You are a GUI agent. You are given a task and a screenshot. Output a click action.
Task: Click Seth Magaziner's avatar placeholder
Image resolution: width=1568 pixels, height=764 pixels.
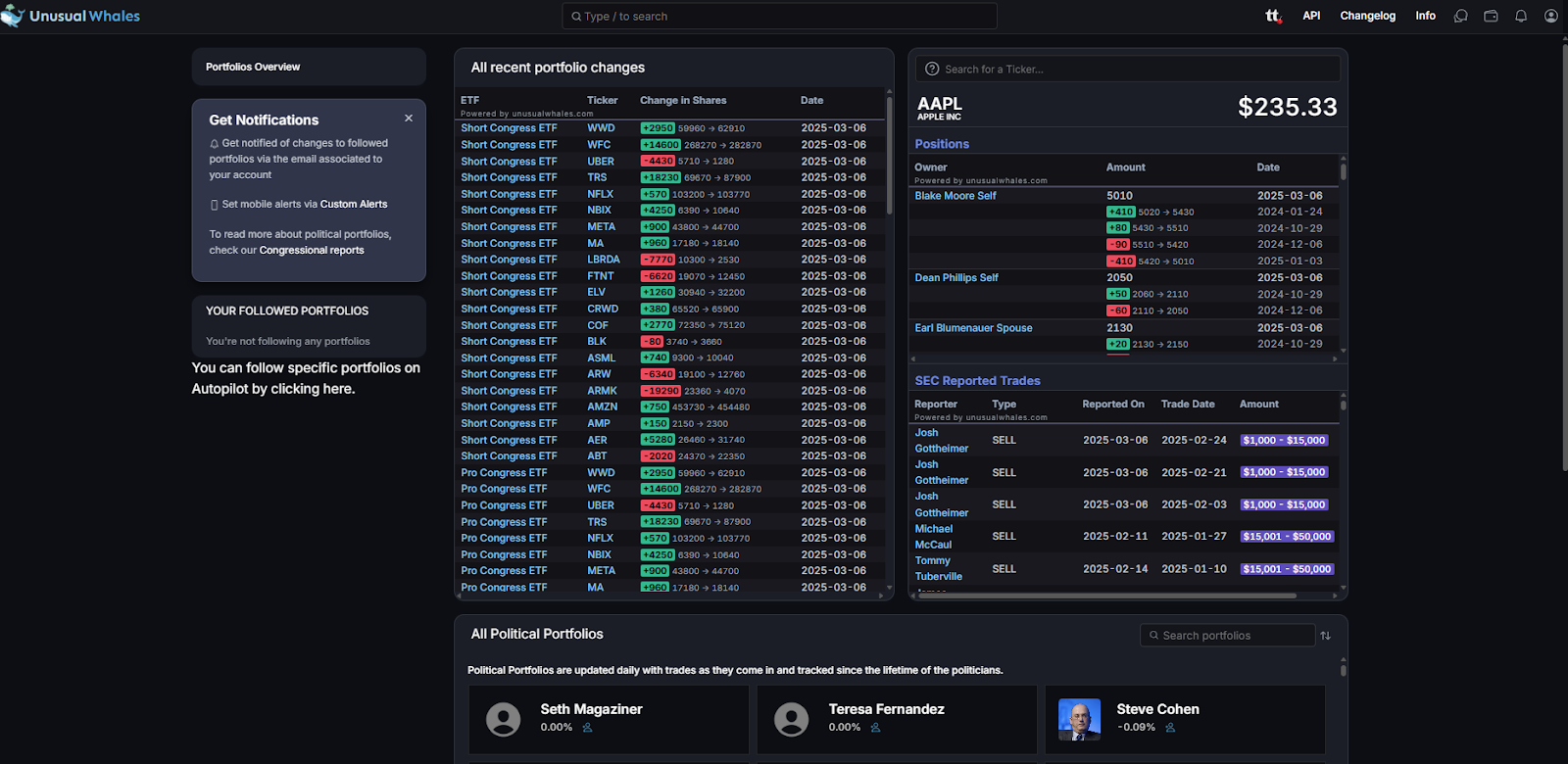click(x=504, y=719)
